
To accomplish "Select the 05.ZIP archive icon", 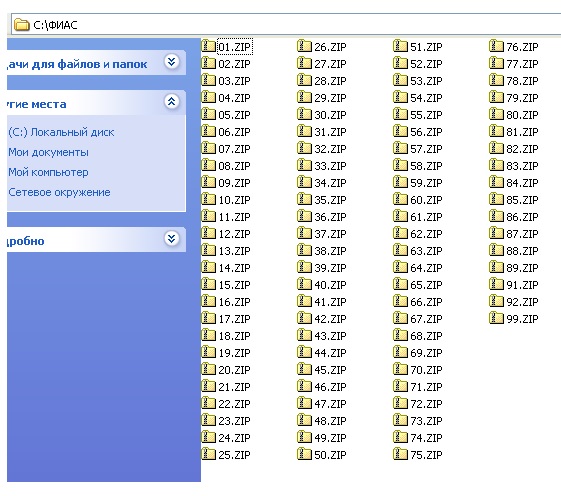I will coord(208,114).
